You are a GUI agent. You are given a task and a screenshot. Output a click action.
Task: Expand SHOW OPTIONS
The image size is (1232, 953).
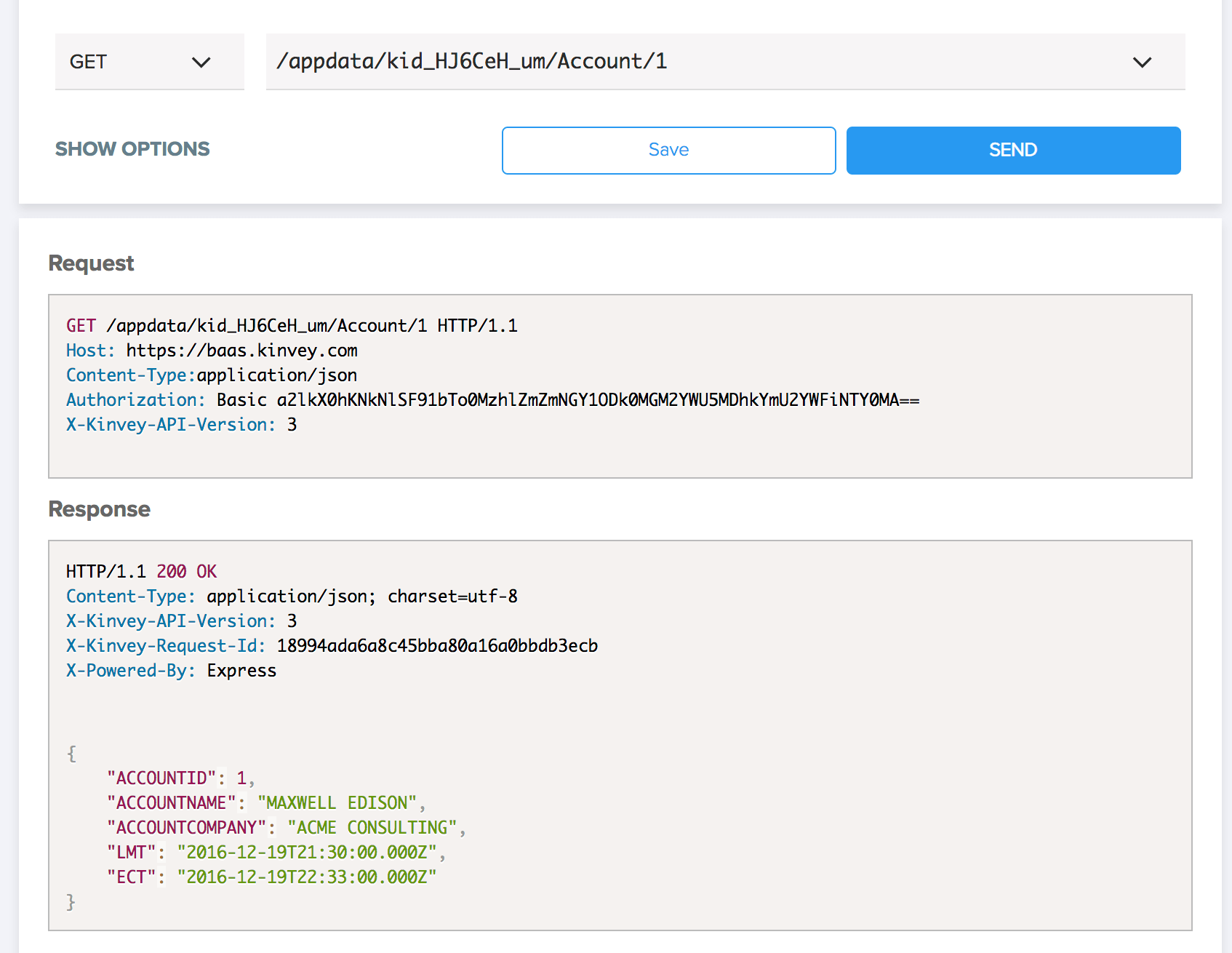tap(132, 149)
